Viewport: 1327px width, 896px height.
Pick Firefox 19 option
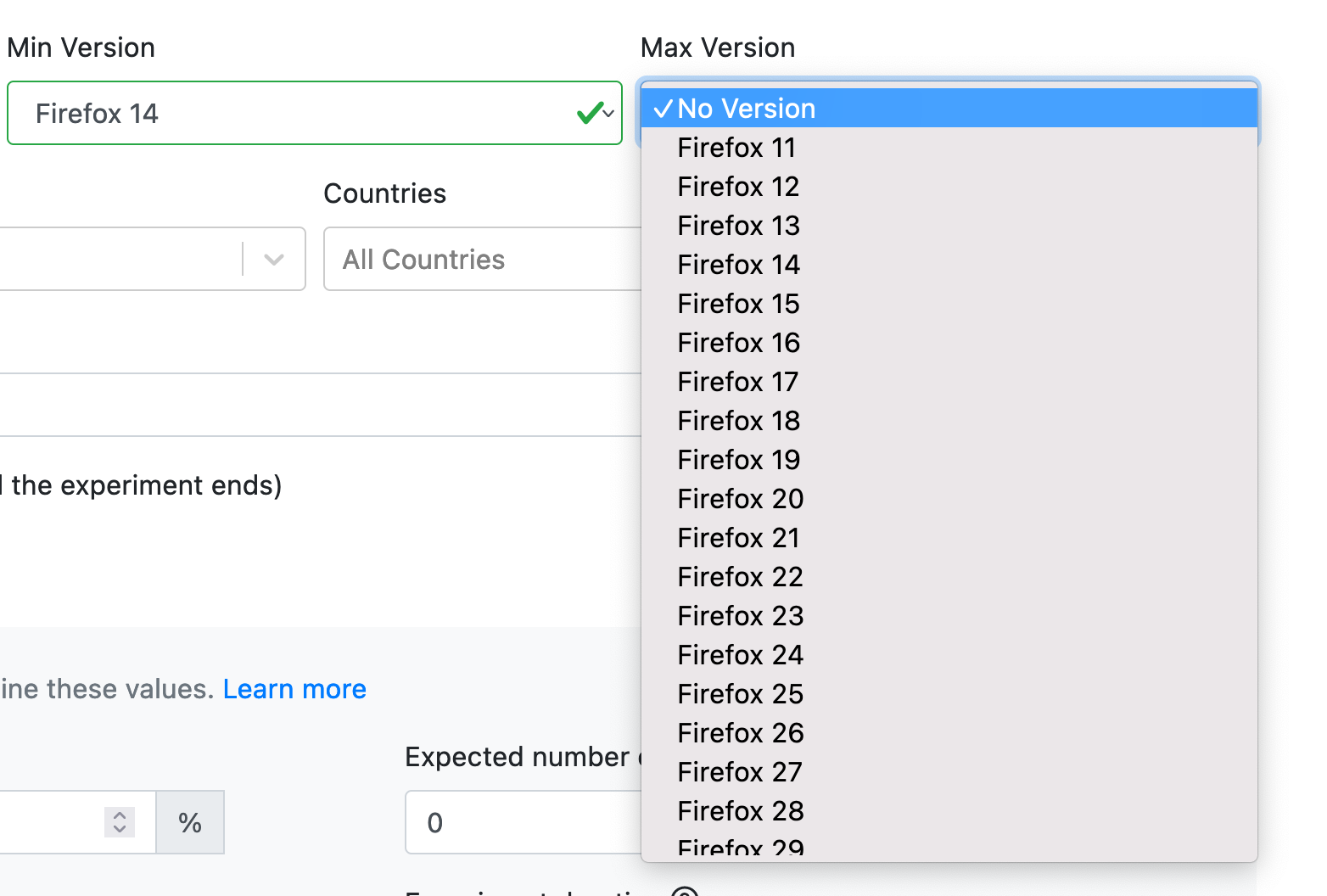pos(949,460)
